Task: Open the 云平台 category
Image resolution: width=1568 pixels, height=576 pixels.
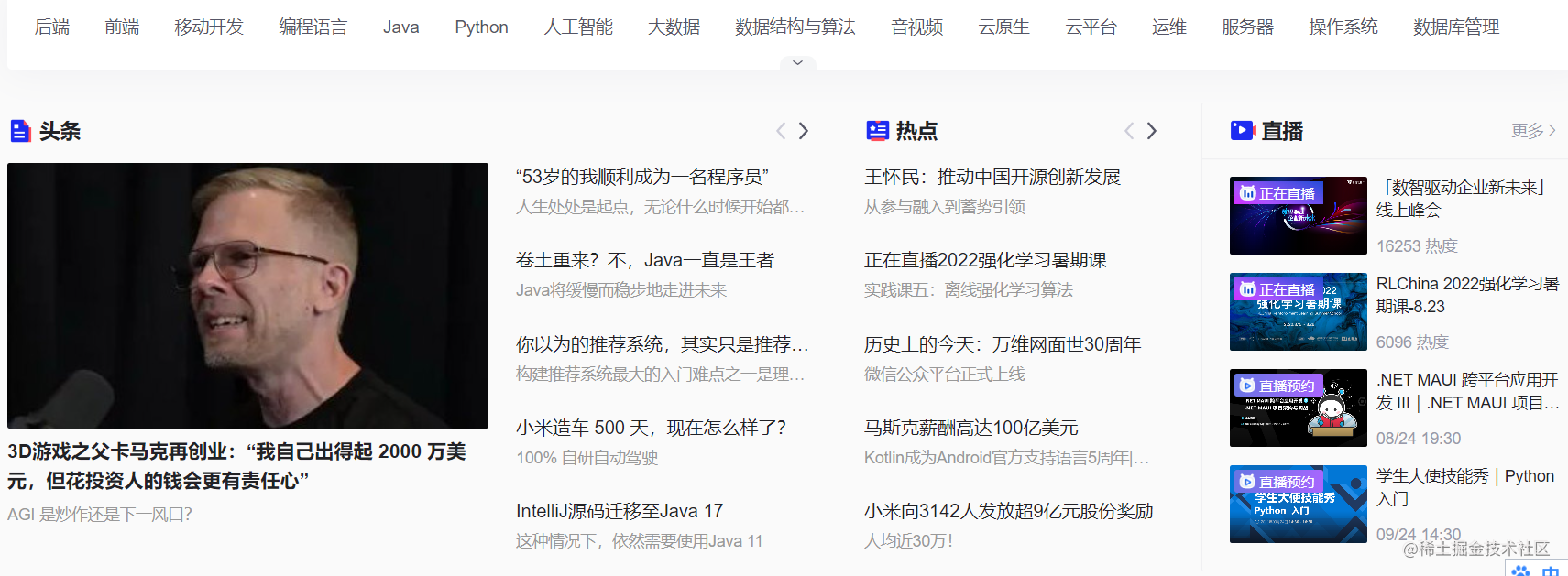Action: (x=1091, y=27)
